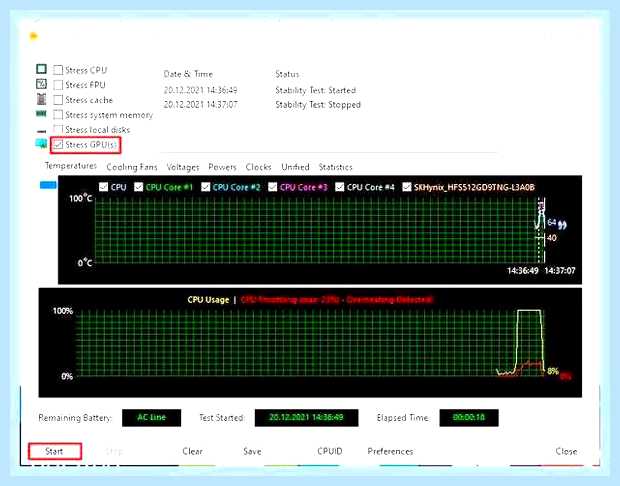The height and width of the screenshot is (486, 620).
Task: Enable the Stress FPU checkbox
Action: (x=58, y=85)
